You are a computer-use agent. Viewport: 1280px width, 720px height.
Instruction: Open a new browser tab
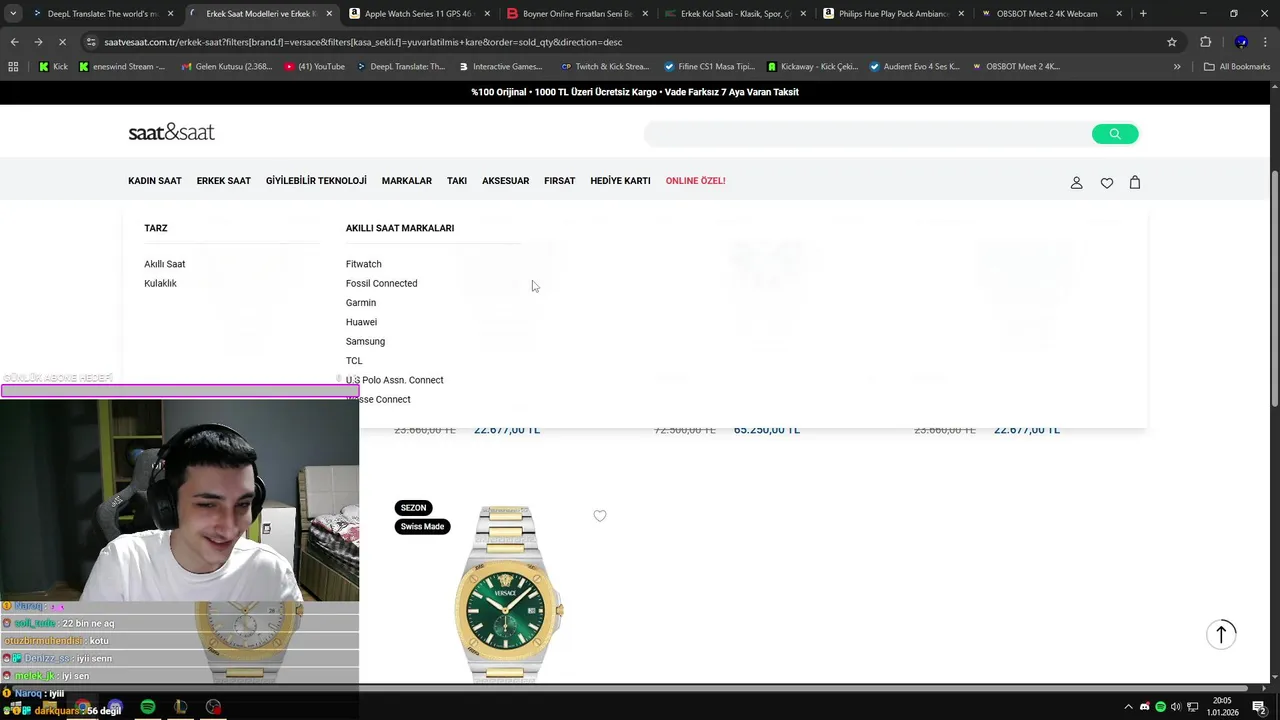pyautogui.click(x=1143, y=14)
